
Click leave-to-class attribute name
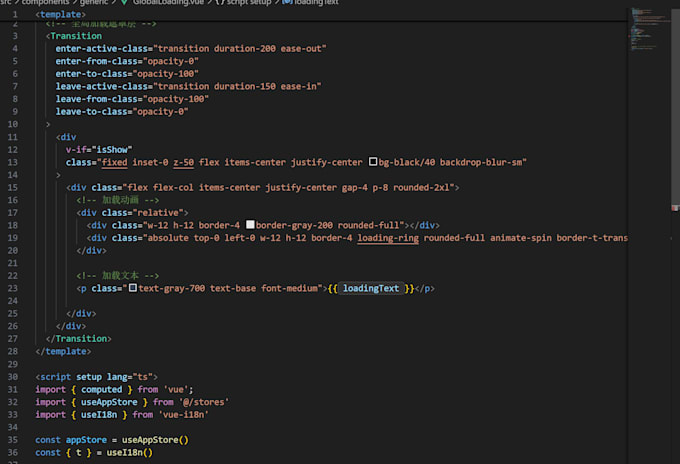pyautogui.click(x=91, y=111)
